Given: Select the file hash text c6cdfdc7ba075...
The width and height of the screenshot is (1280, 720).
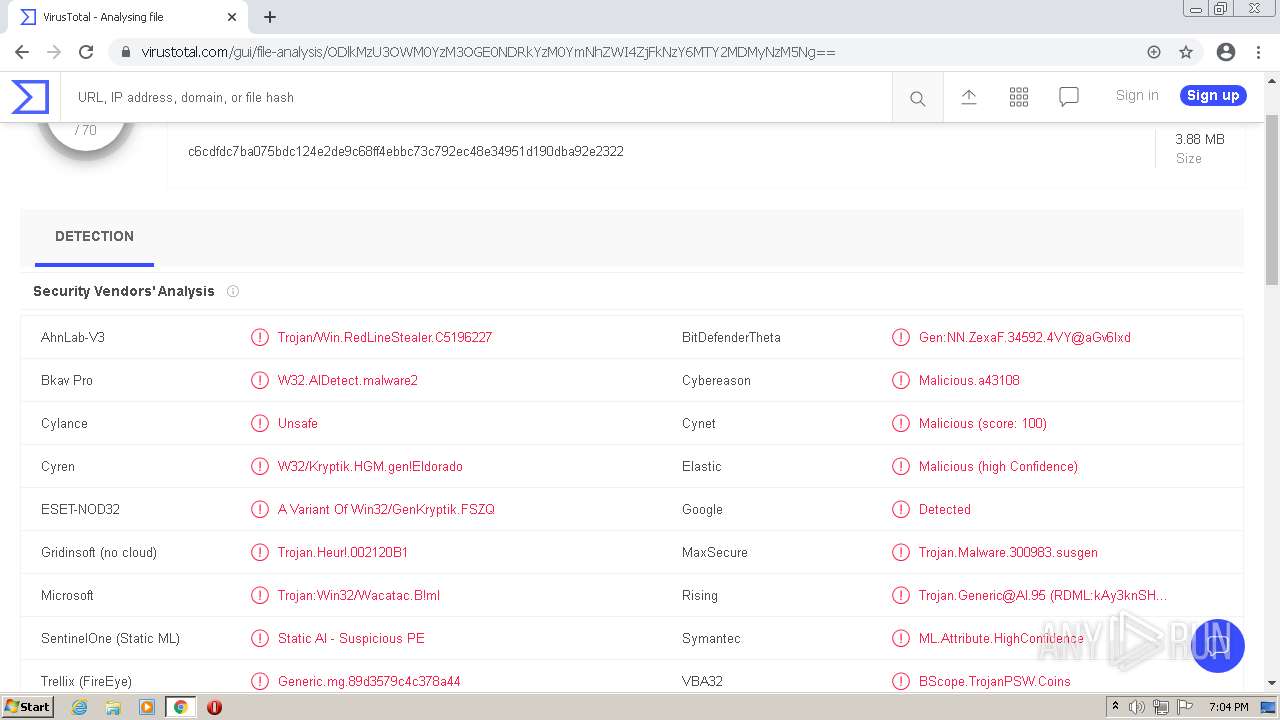Looking at the screenshot, I should pyautogui.click(x=406, y=151).
